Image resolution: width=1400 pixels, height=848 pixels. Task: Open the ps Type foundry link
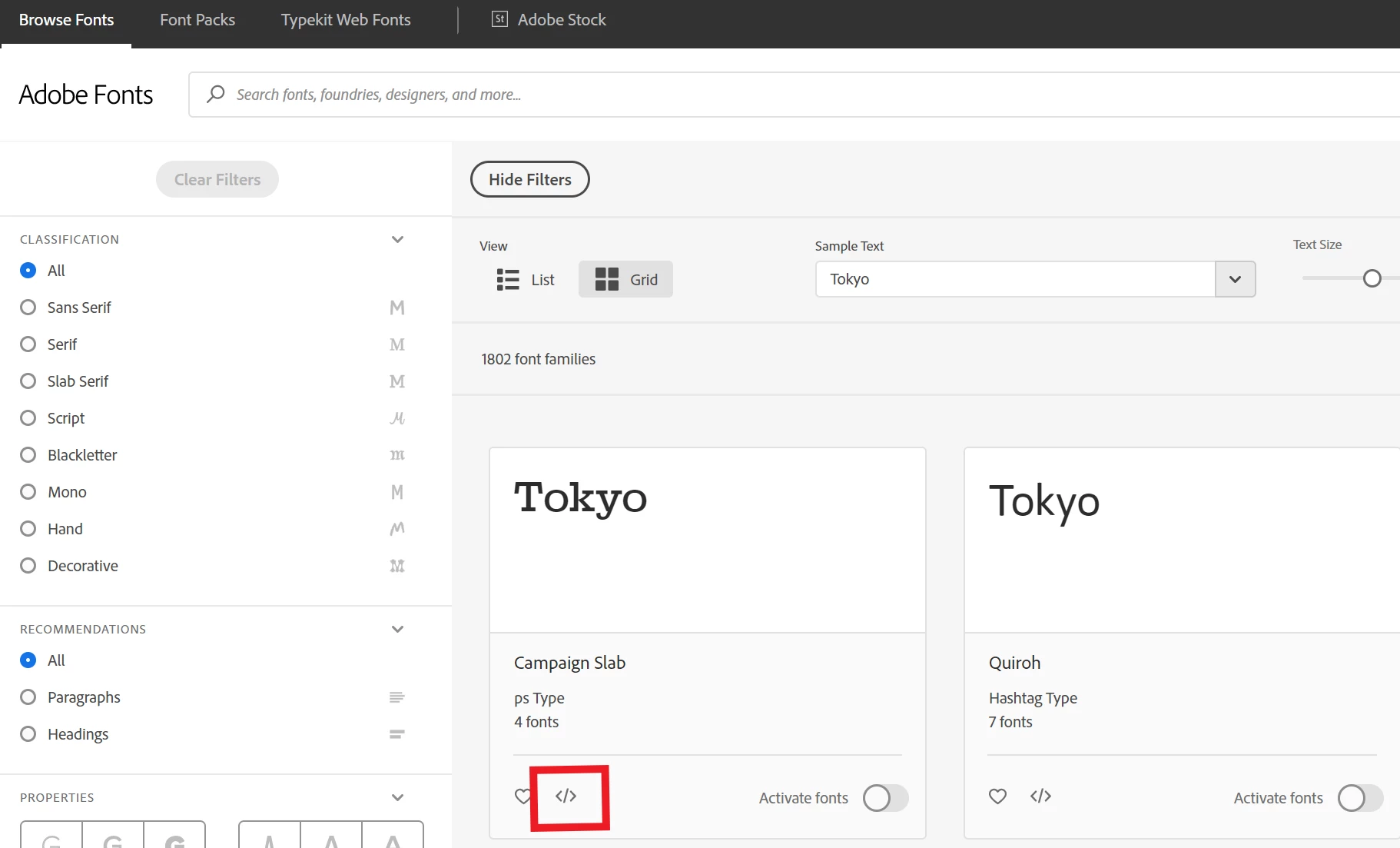pyautogui.click(x=539, y=698)
